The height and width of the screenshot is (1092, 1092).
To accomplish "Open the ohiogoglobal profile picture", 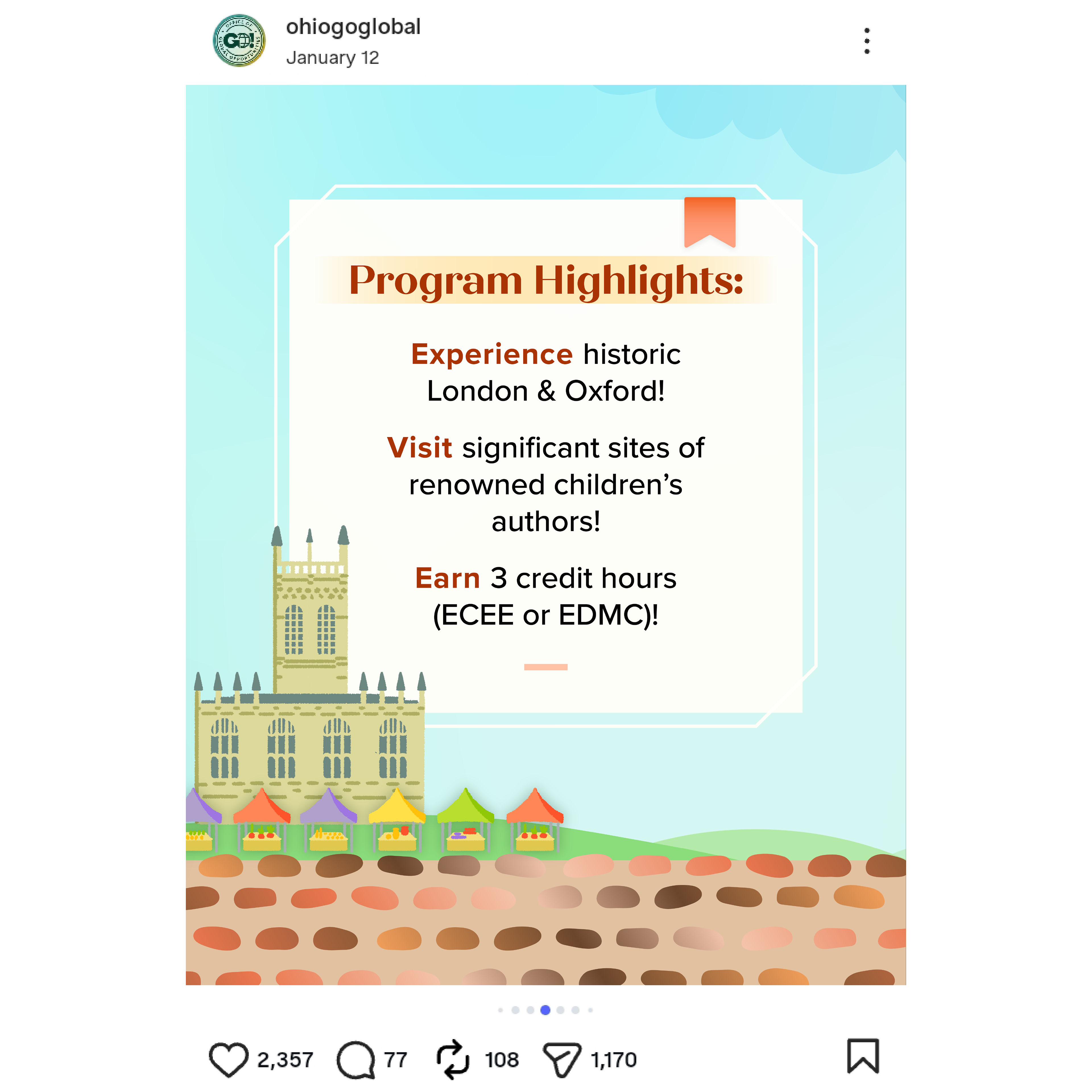I will (x=239, y=41).
